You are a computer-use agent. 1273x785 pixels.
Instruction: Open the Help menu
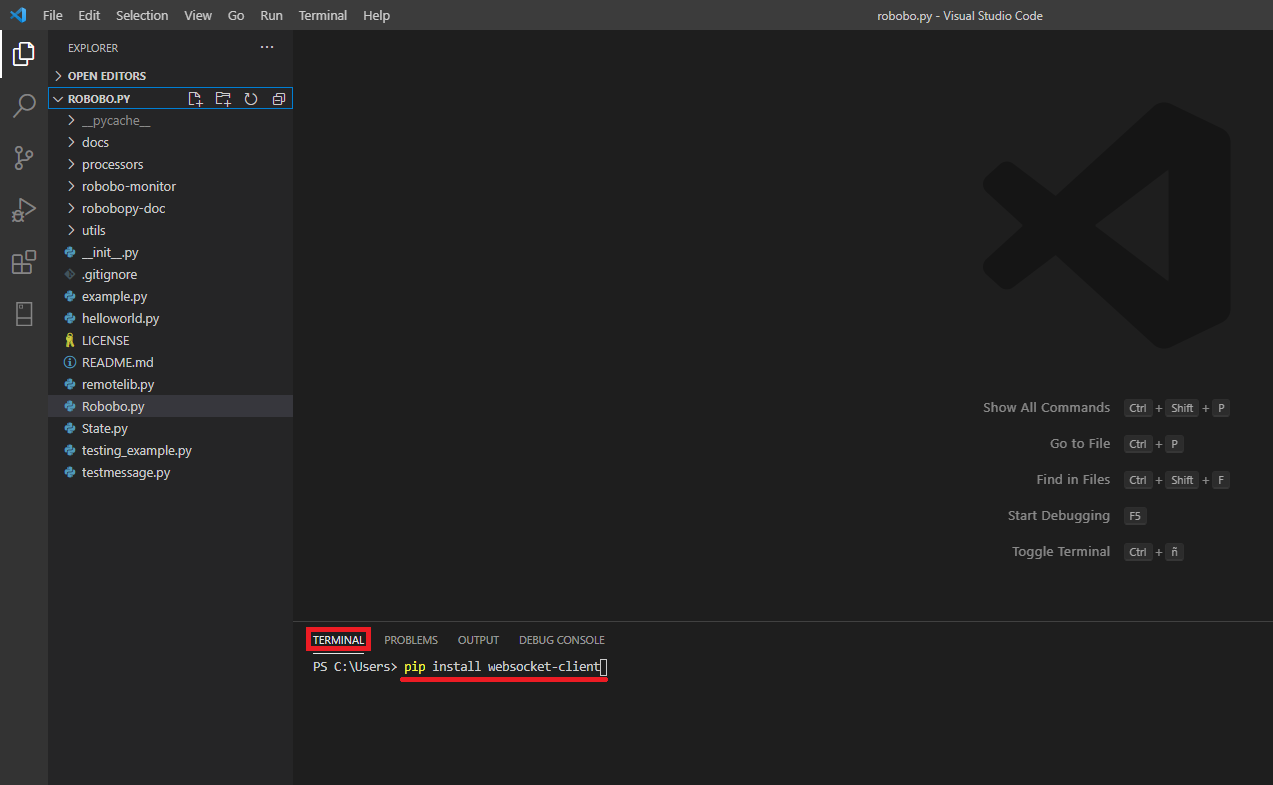377,15
